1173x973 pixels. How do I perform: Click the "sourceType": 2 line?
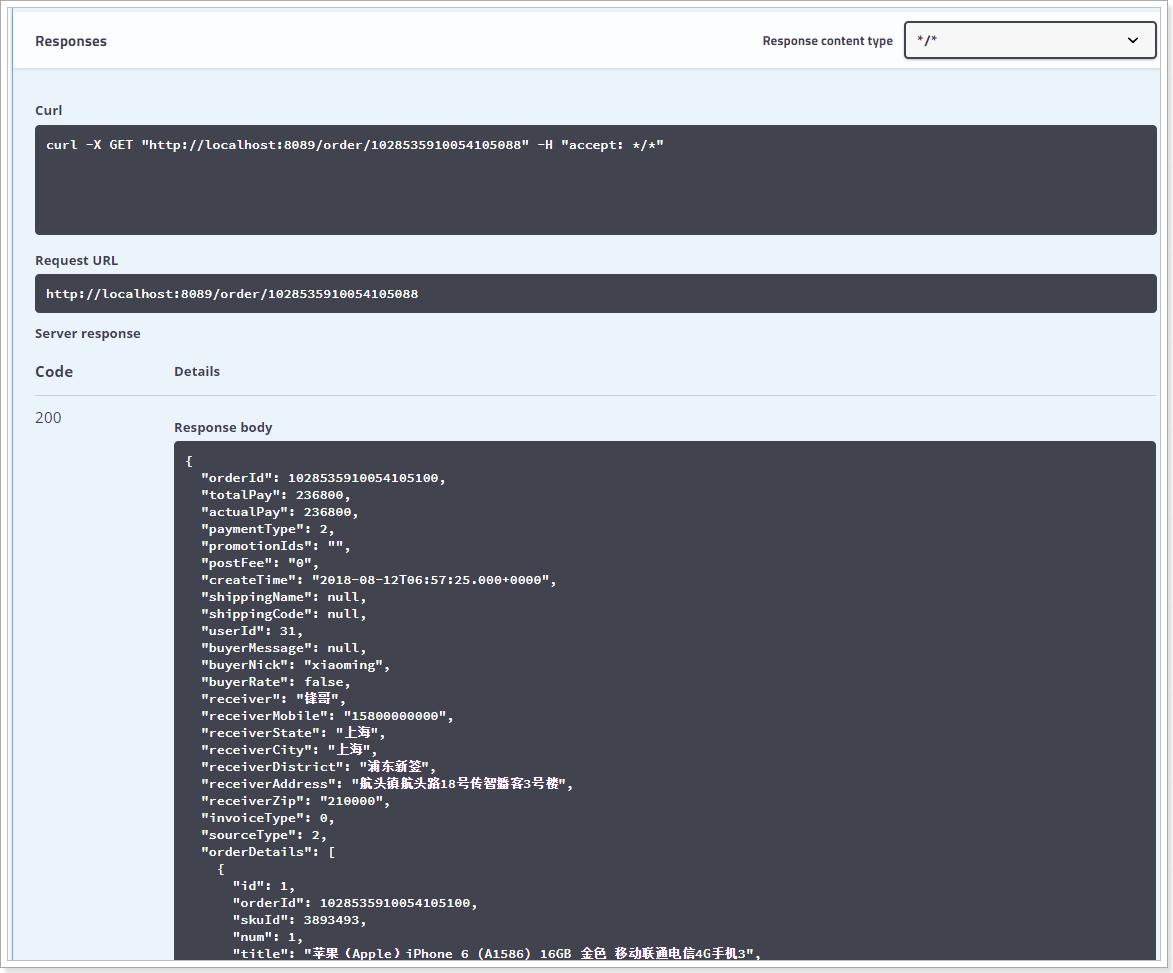[x=264, y=835]
